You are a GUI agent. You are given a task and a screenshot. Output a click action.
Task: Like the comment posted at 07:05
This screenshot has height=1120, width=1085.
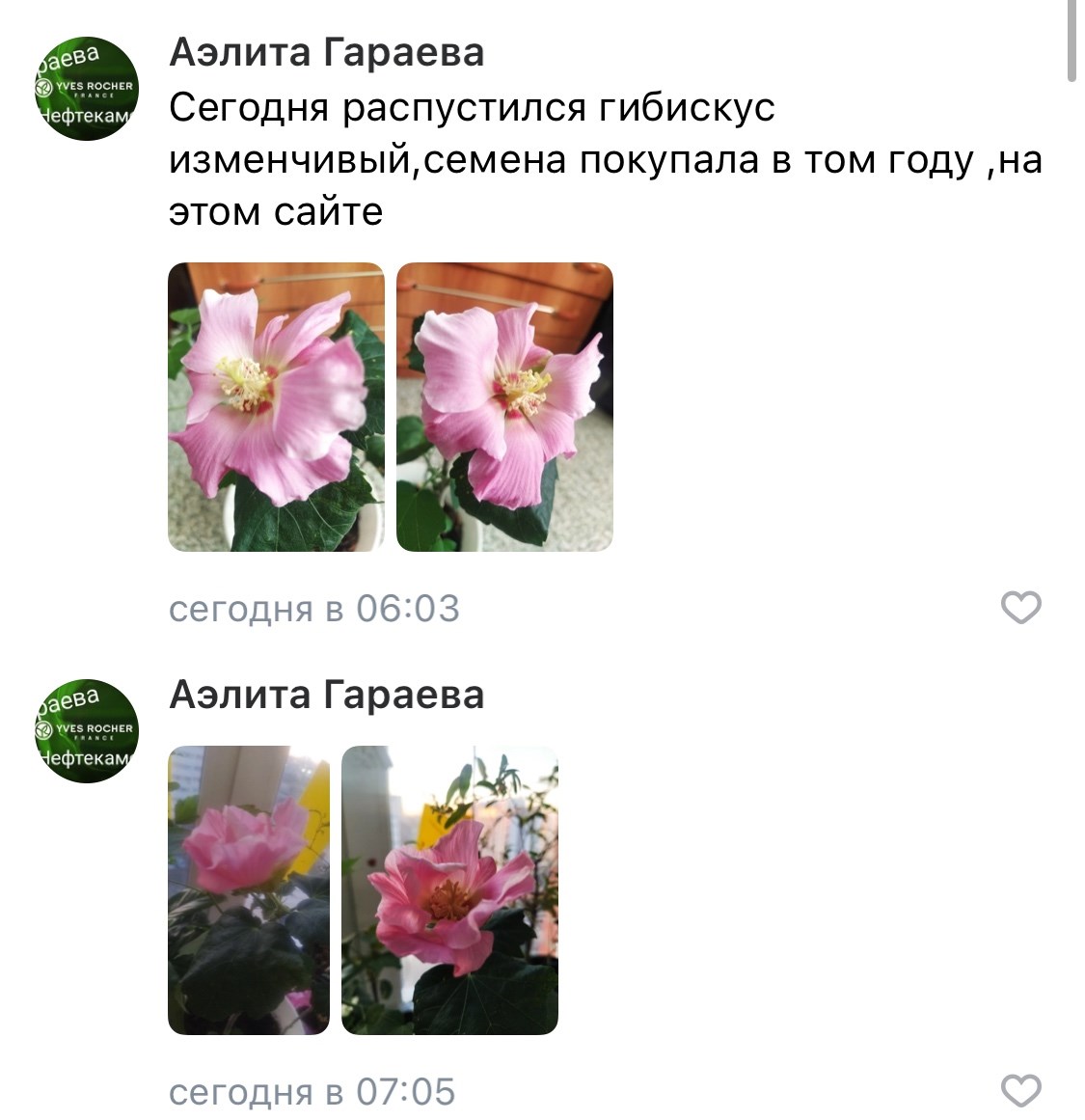(1020, 1091)
